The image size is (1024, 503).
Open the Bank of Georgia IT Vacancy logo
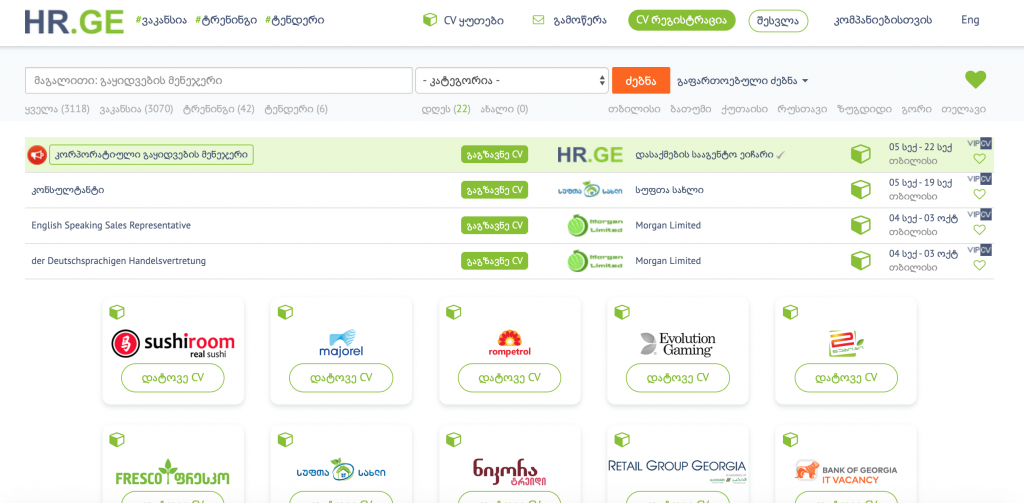[846, 473]
